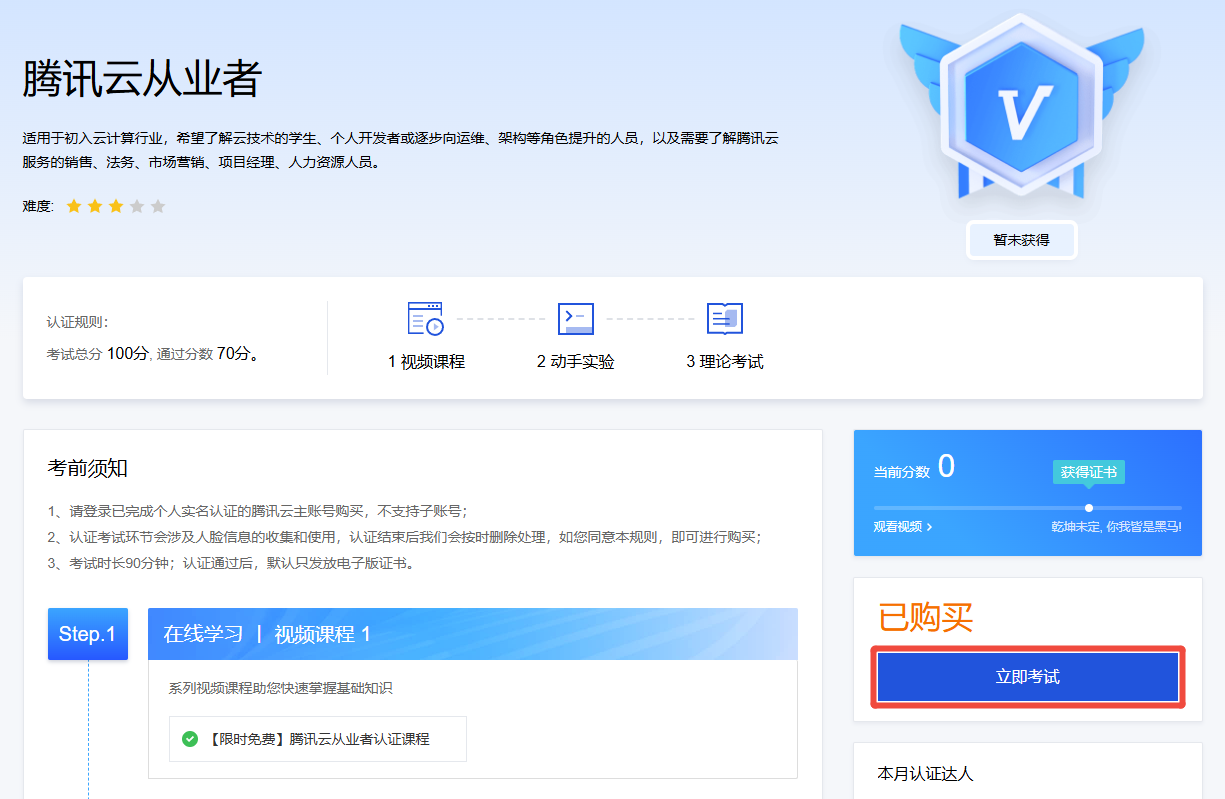The width and height of the screenshot is (1225, 799).
Task: Click the 已购买 status text
Action: pyautogui.click(x=926, y=617)
